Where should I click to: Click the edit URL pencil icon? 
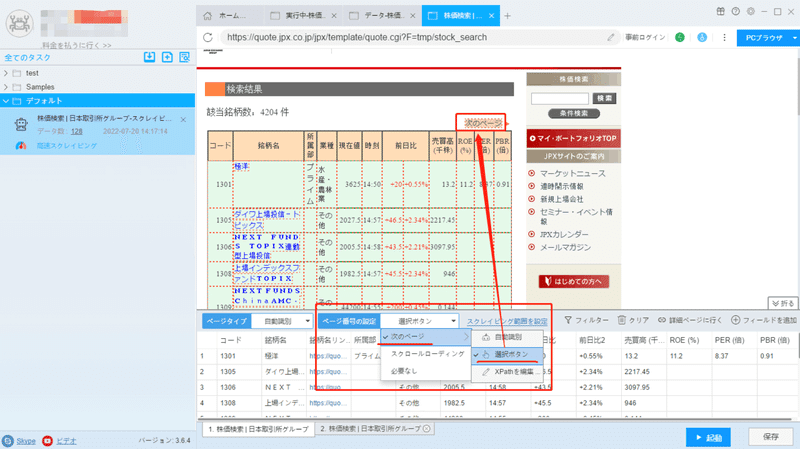click(611, 37)
